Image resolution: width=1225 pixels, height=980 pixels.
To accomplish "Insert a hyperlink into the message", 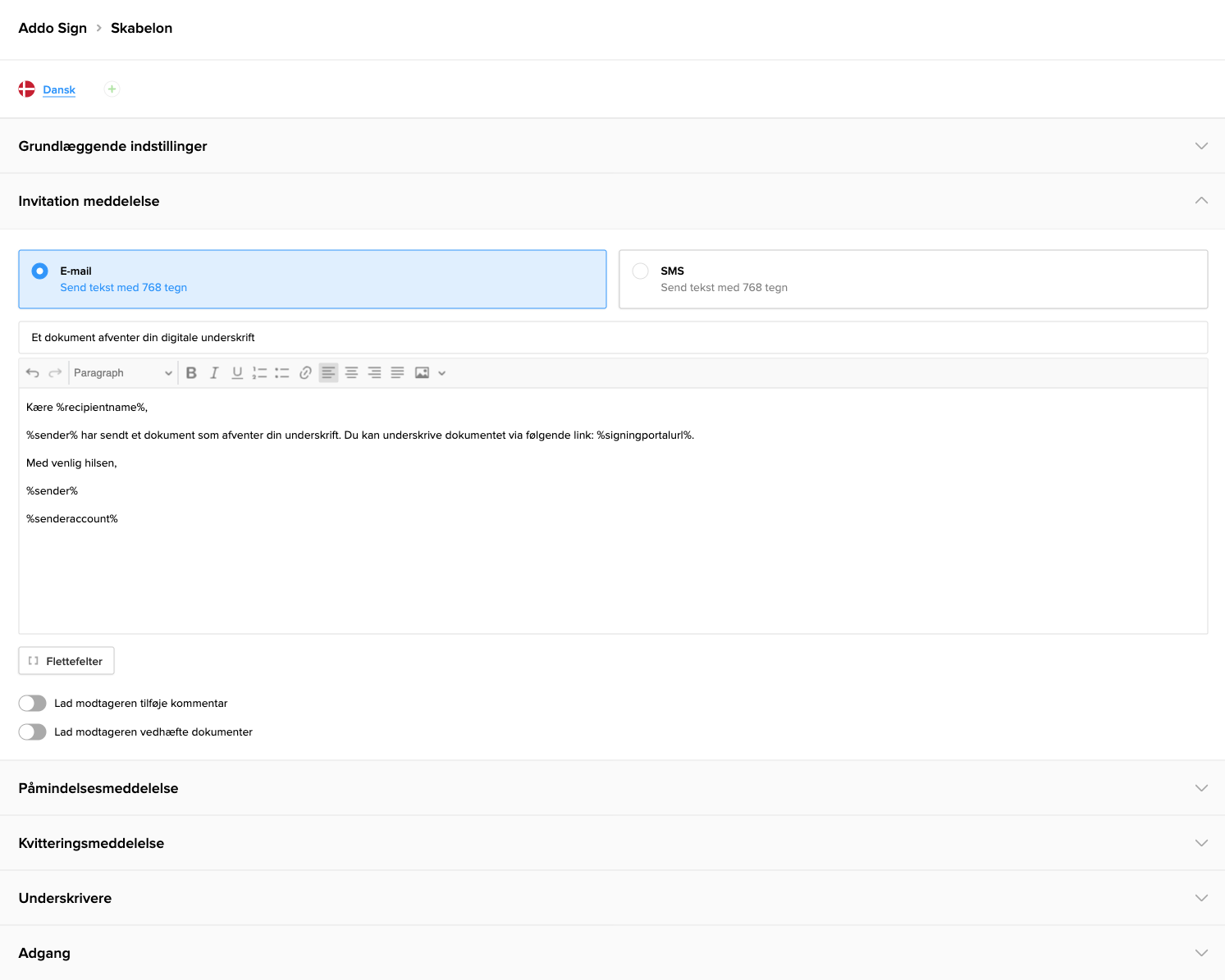I will click(x=305, y=372).
